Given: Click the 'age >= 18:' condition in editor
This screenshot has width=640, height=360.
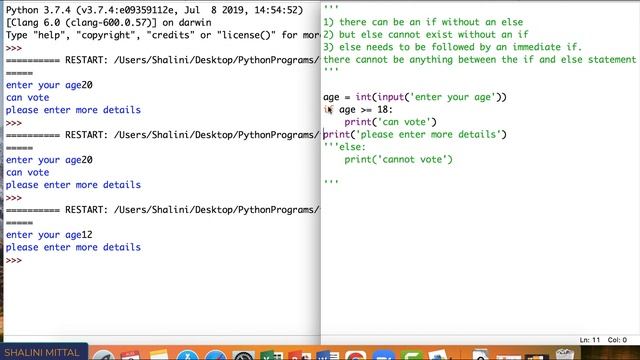Looking at the screenshot, I should click(x=366, y=110).
